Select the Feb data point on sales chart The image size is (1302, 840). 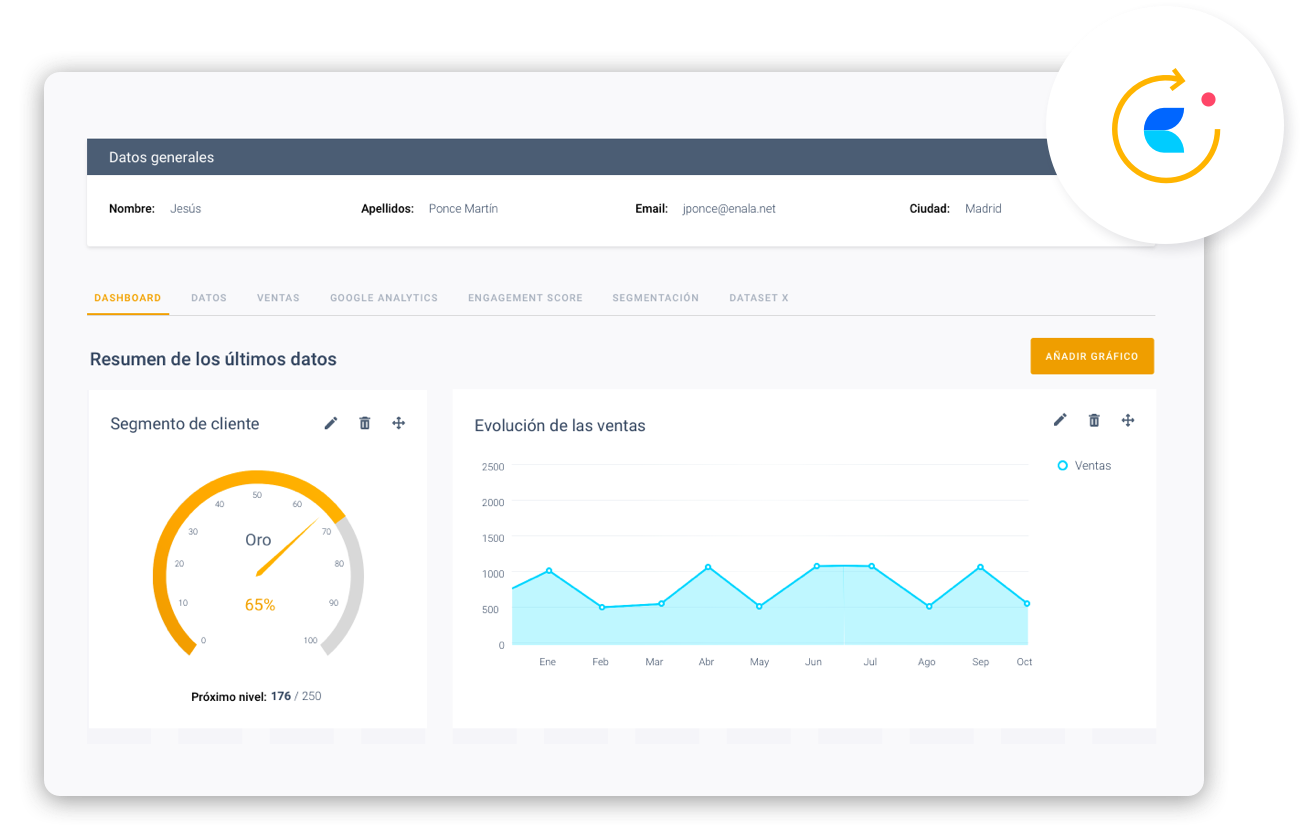tap(602, 607)
